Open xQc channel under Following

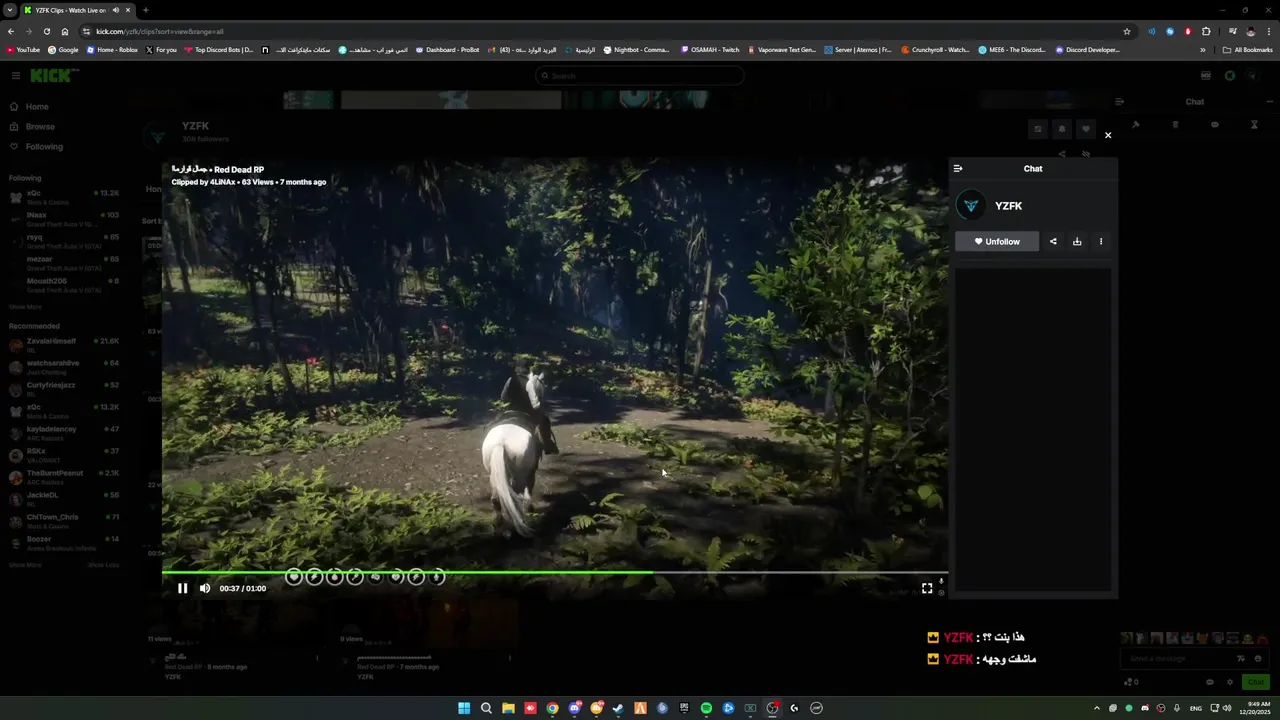click(64, 196)
